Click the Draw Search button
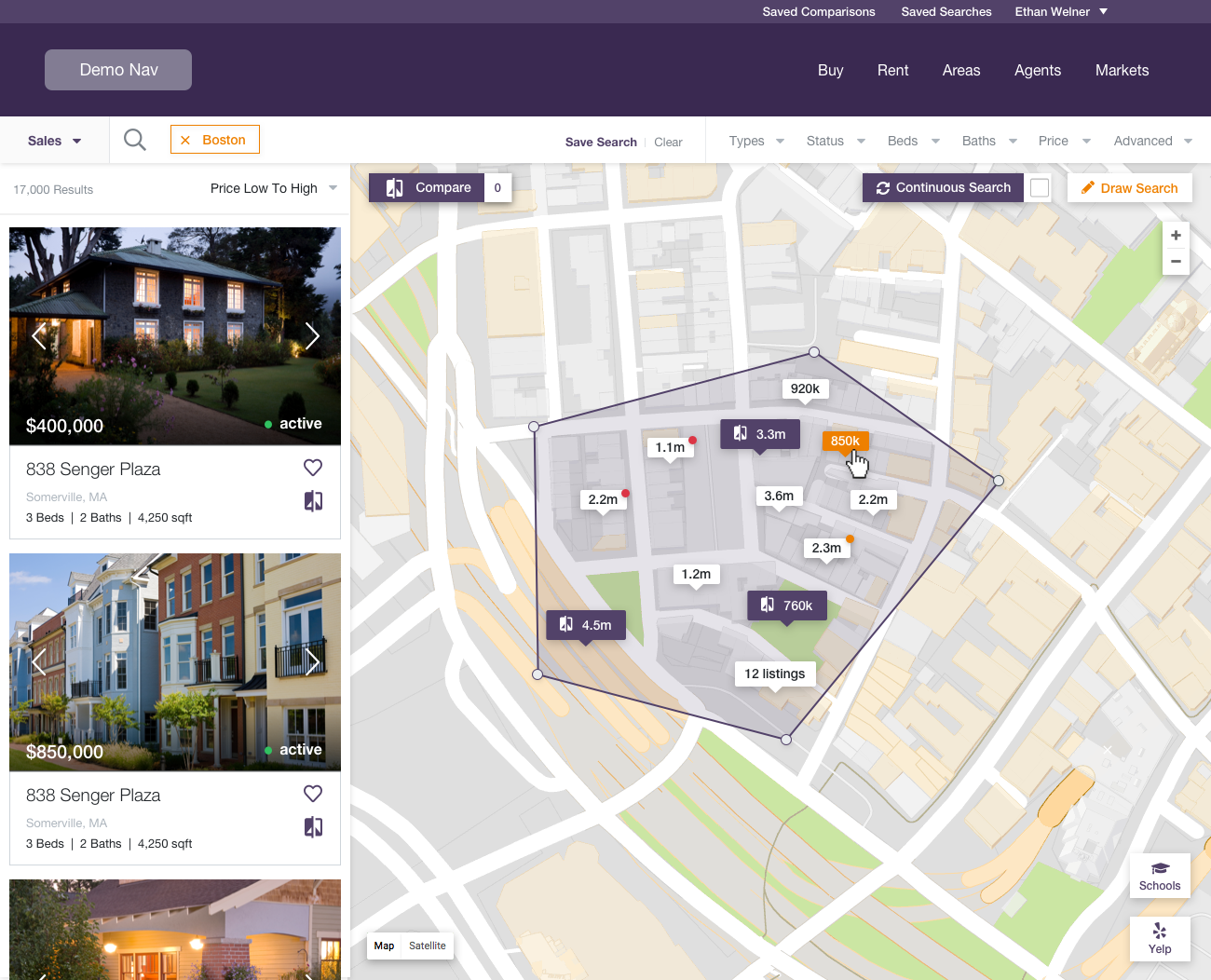1211x980 pixels. [1129, 188]
